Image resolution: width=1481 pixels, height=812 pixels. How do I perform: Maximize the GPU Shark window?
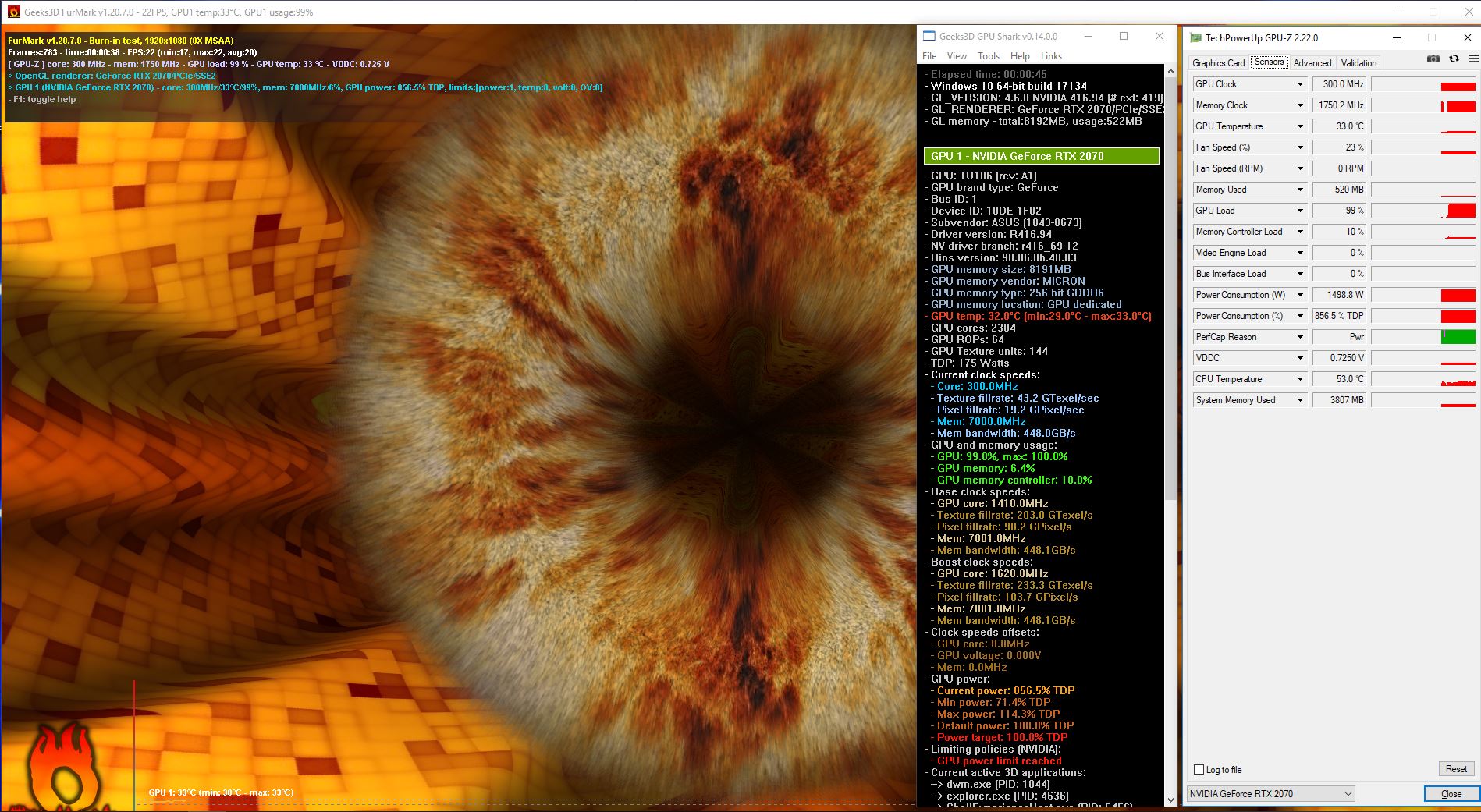(x=1124, y=36)
